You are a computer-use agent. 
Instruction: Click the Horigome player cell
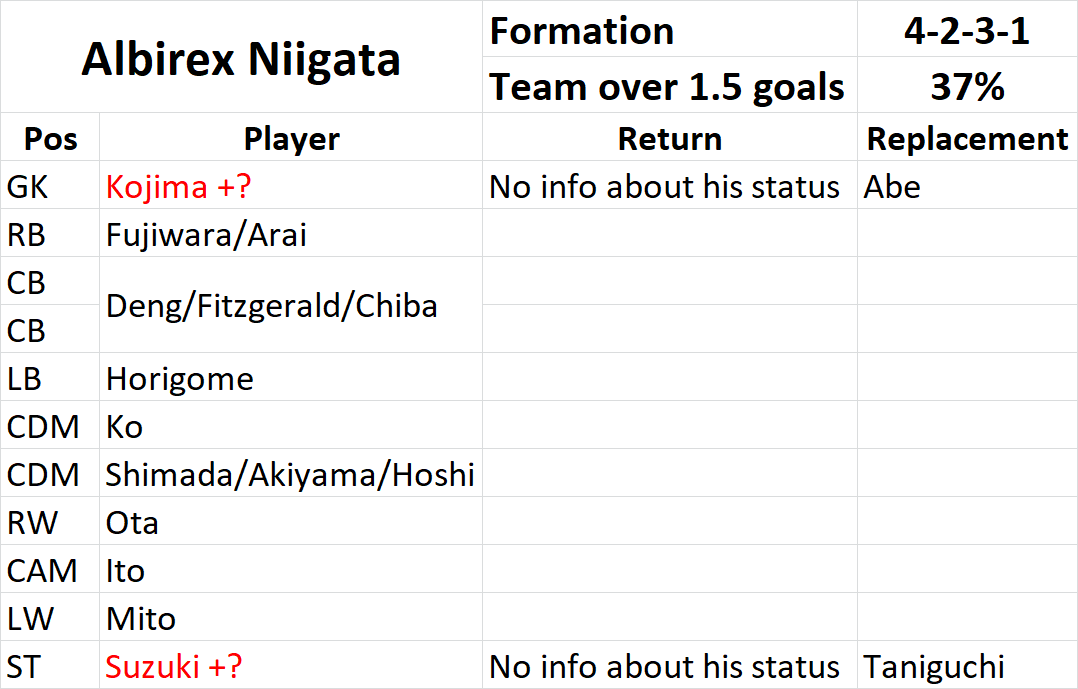click(292, 378)
